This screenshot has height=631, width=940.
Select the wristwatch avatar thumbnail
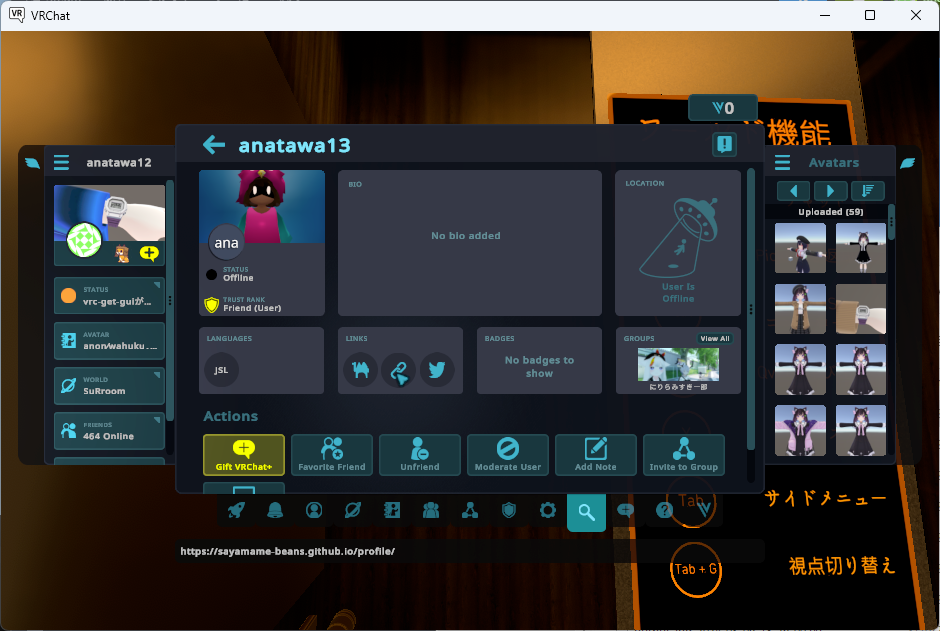[x=861, y=309]
